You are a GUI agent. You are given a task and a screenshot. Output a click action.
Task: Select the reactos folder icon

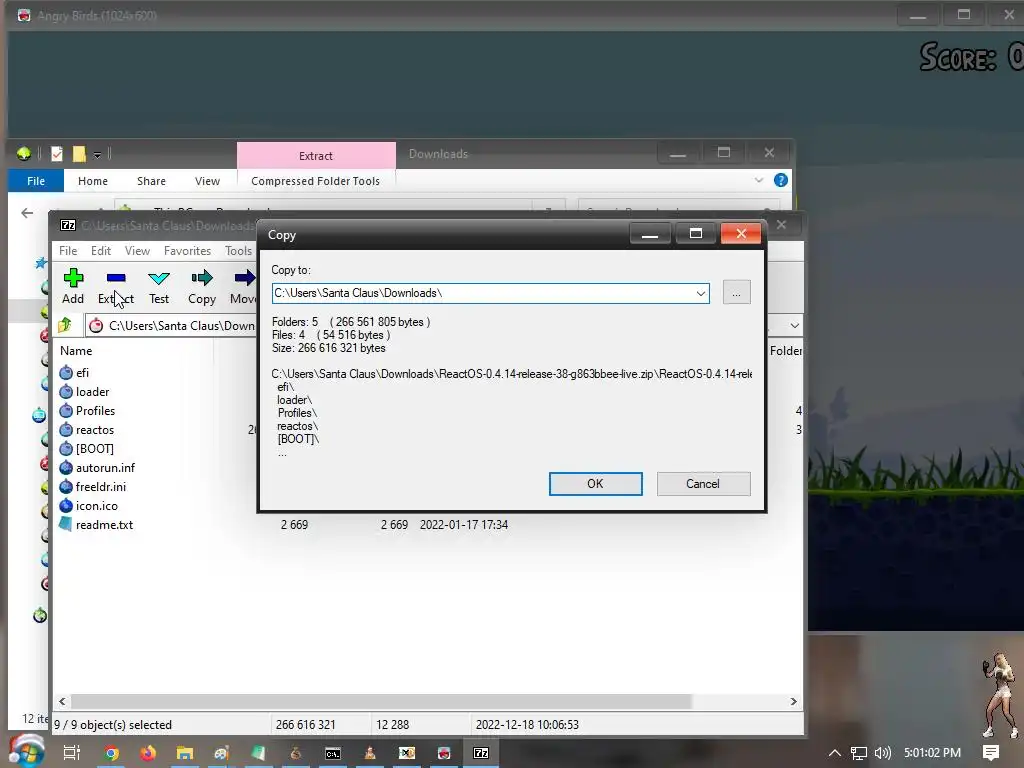click(x=66, y=429)
